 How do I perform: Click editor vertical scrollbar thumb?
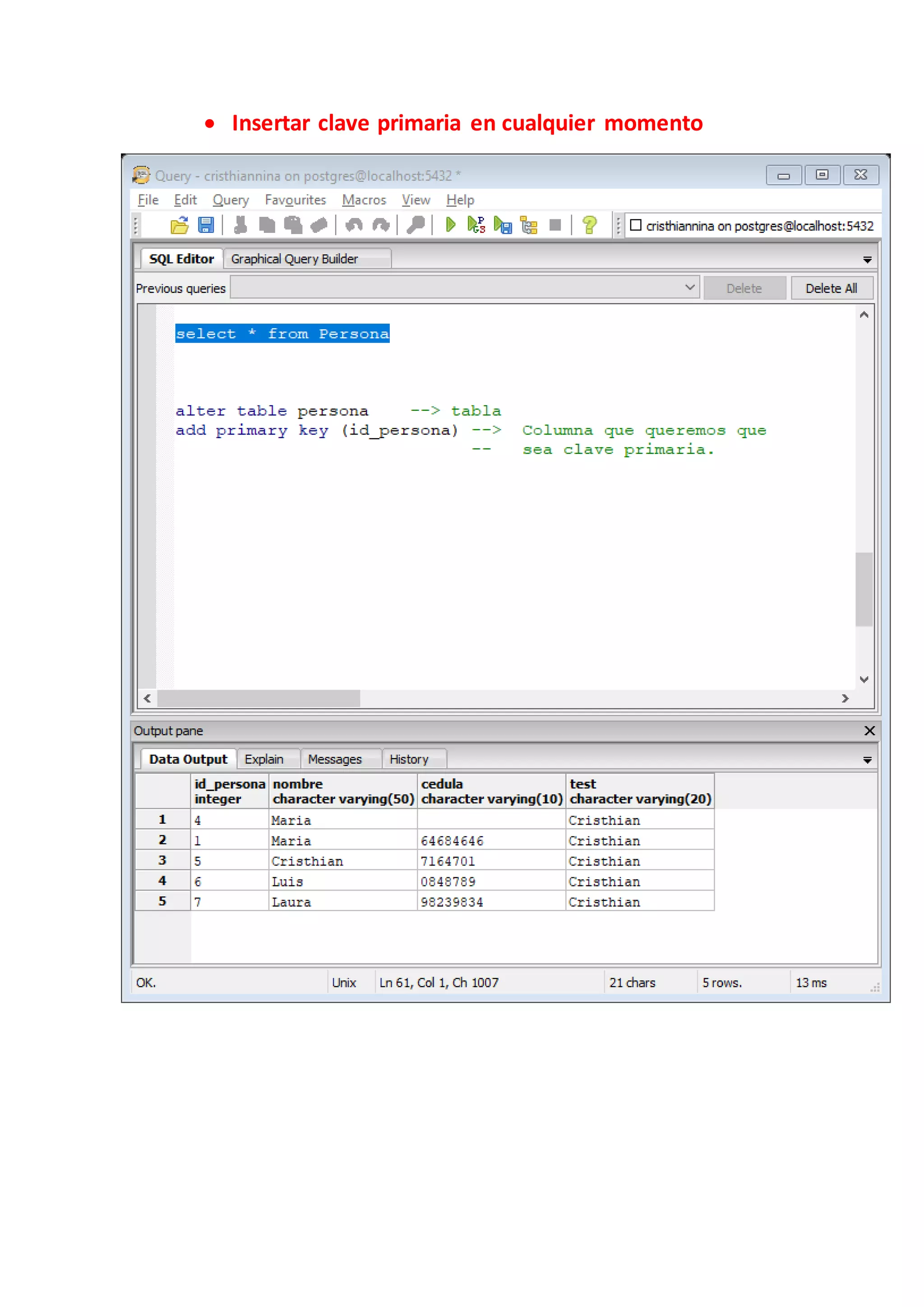pos(864,589)
